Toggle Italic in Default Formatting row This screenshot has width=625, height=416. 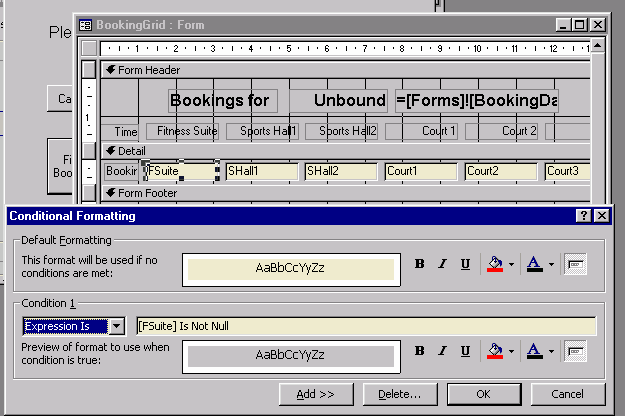click(x=443, y=264)
